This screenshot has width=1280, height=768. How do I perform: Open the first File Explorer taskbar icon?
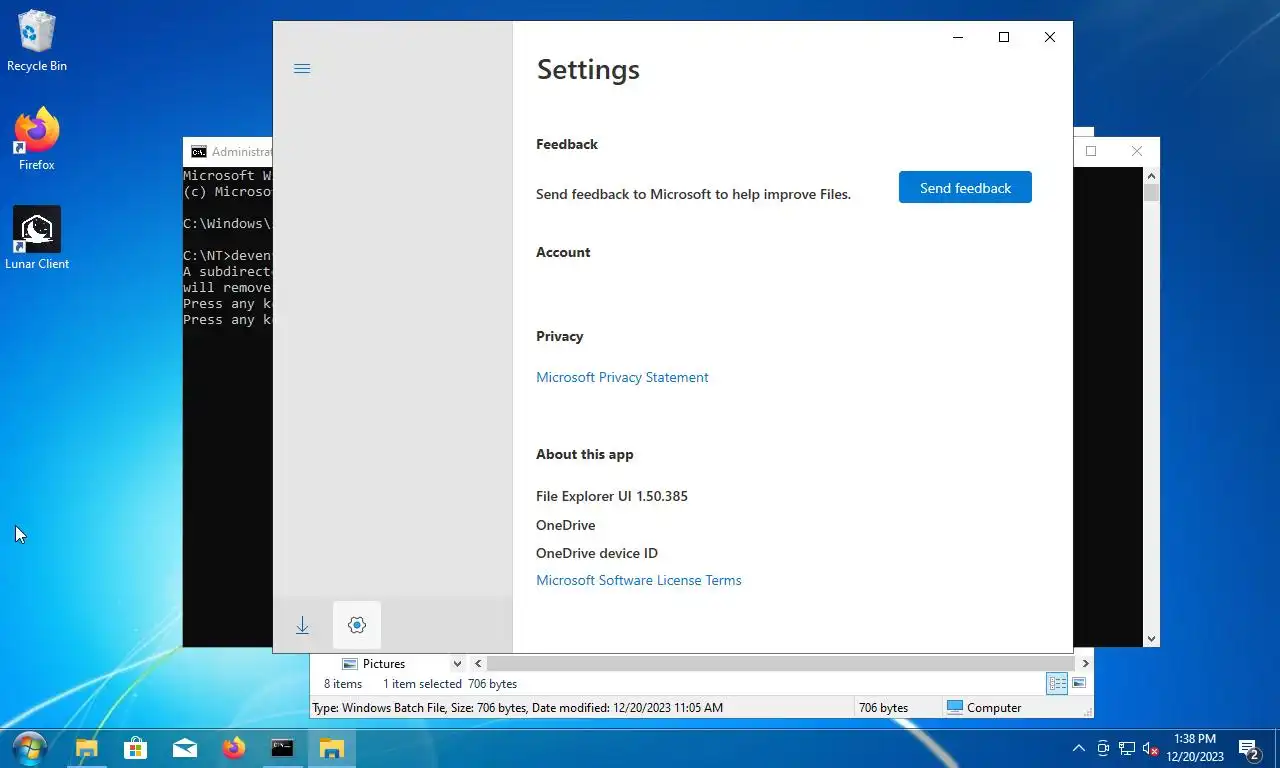[x=87, y=748]
